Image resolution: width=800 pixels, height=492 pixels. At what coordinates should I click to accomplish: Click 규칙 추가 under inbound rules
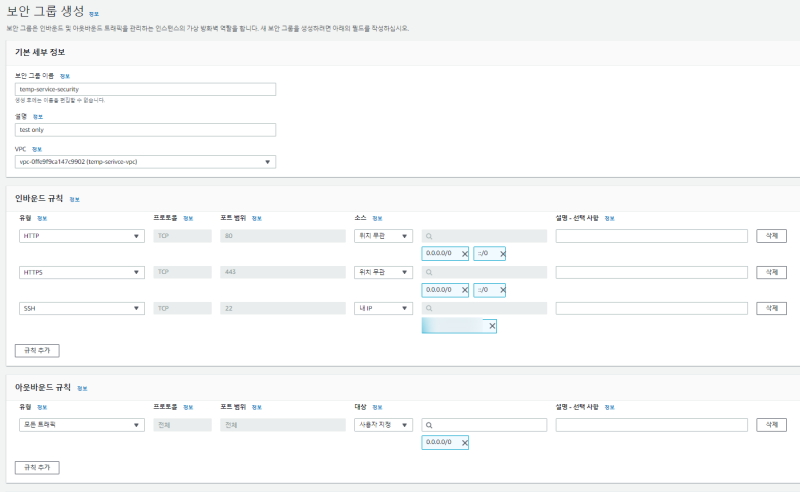point(38,350)
